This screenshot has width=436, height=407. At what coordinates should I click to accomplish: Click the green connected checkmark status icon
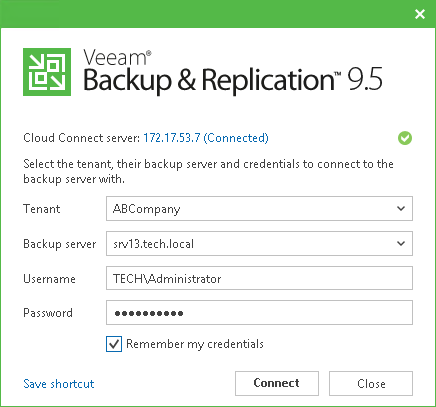pyautogui.click(x=405, y=138)
